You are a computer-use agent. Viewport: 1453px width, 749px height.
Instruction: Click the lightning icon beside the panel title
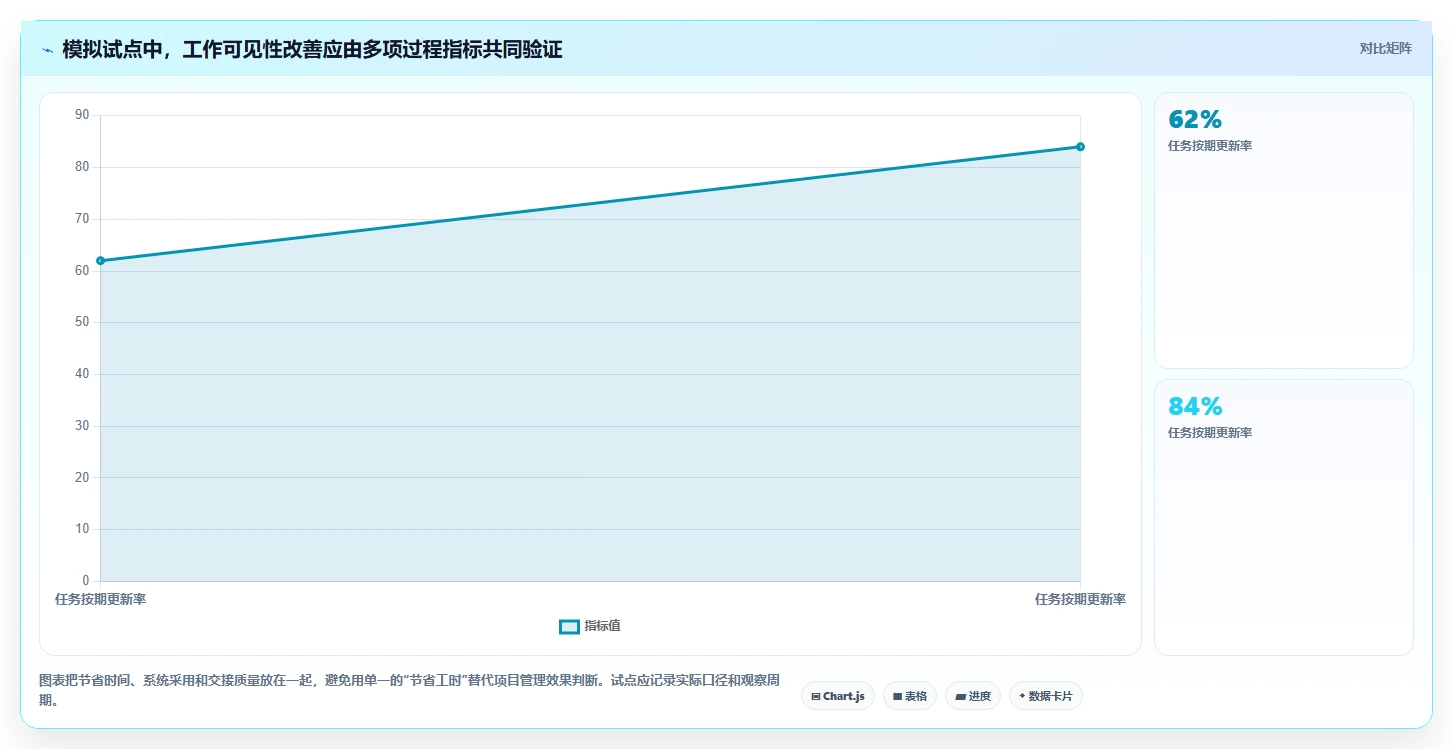pyautogui.click(x=48, y=50)
